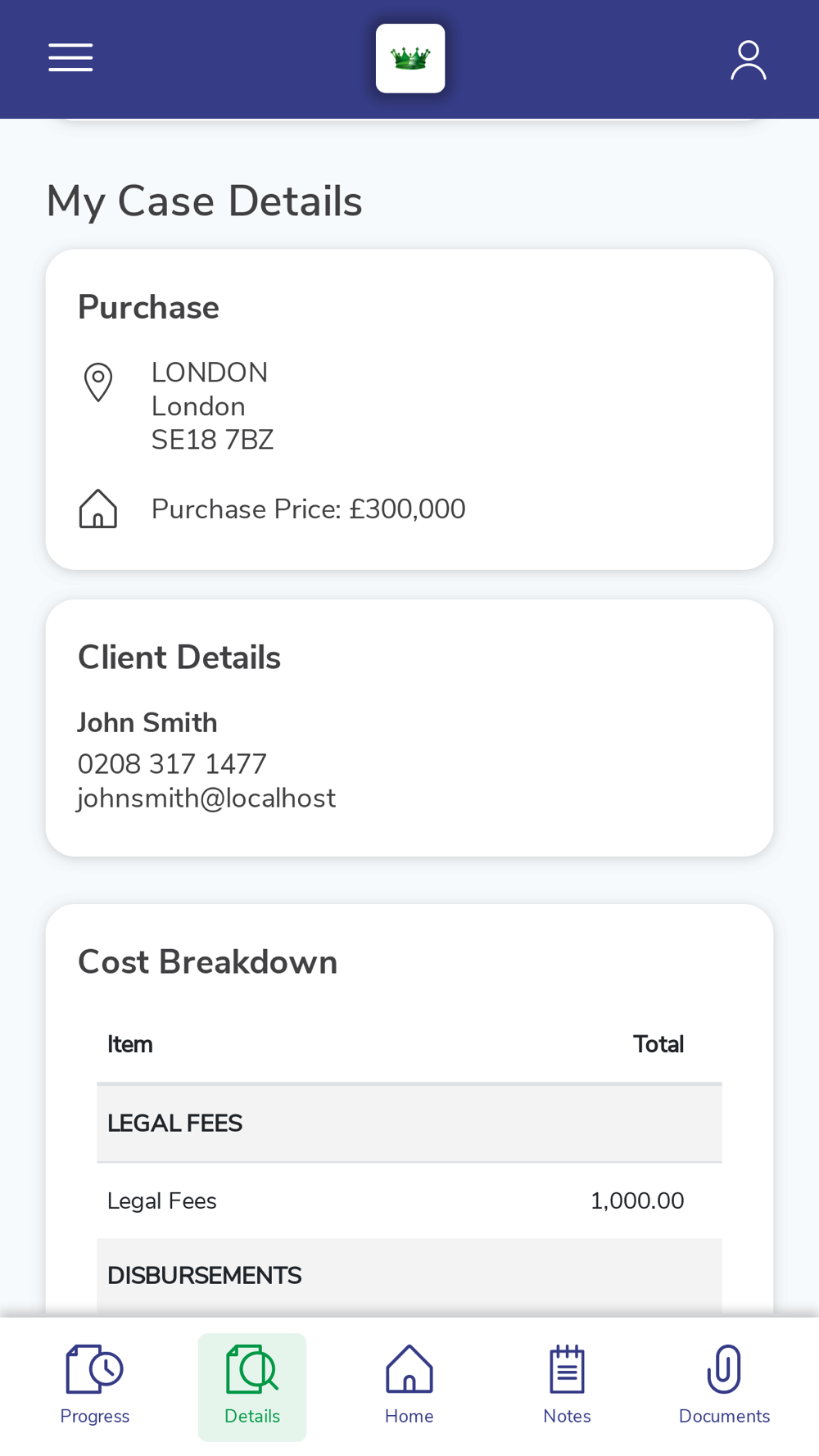This screenshot has width=819, height=1456.
Task: Tap the johnsmith@localhost email address
Action: [206, 798]
